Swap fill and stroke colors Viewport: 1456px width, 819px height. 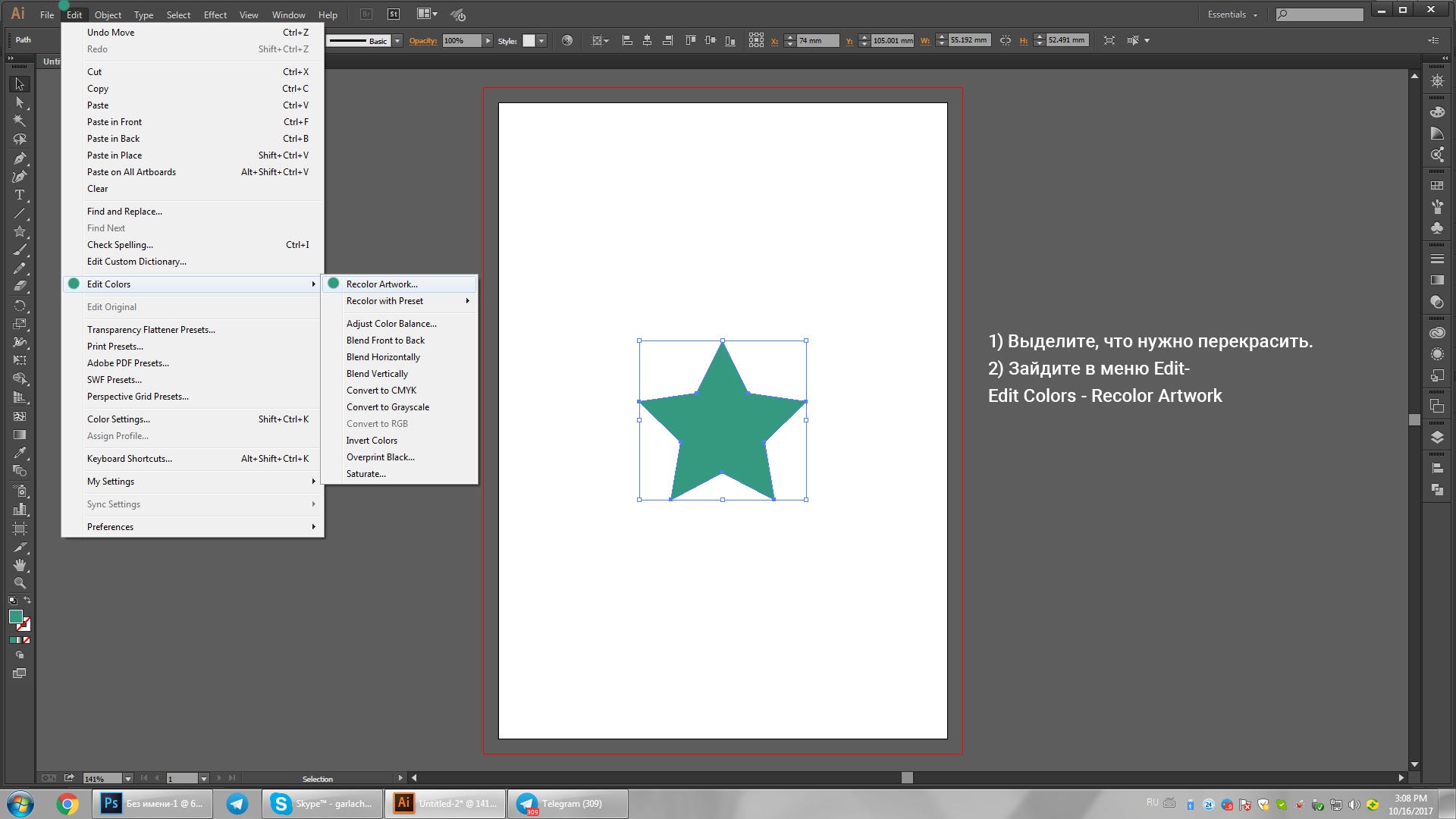pyautogui.click(x=27, y=600)
